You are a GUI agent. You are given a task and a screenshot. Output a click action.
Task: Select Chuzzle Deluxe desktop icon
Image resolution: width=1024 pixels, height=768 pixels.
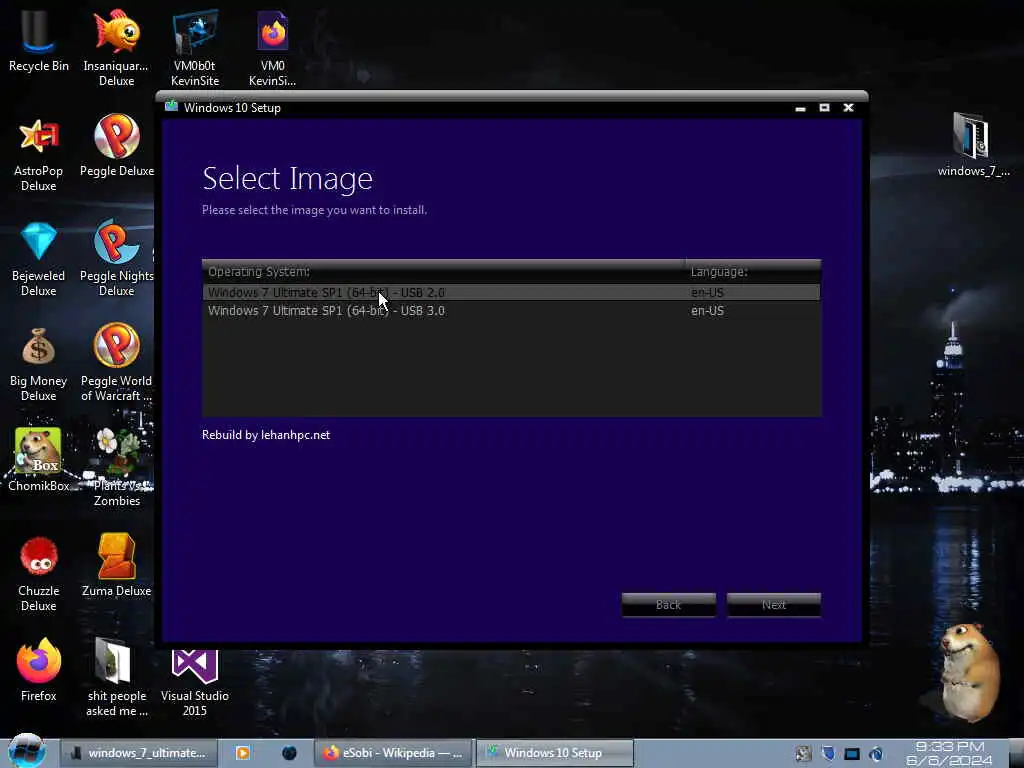click(x=39, y=575)
